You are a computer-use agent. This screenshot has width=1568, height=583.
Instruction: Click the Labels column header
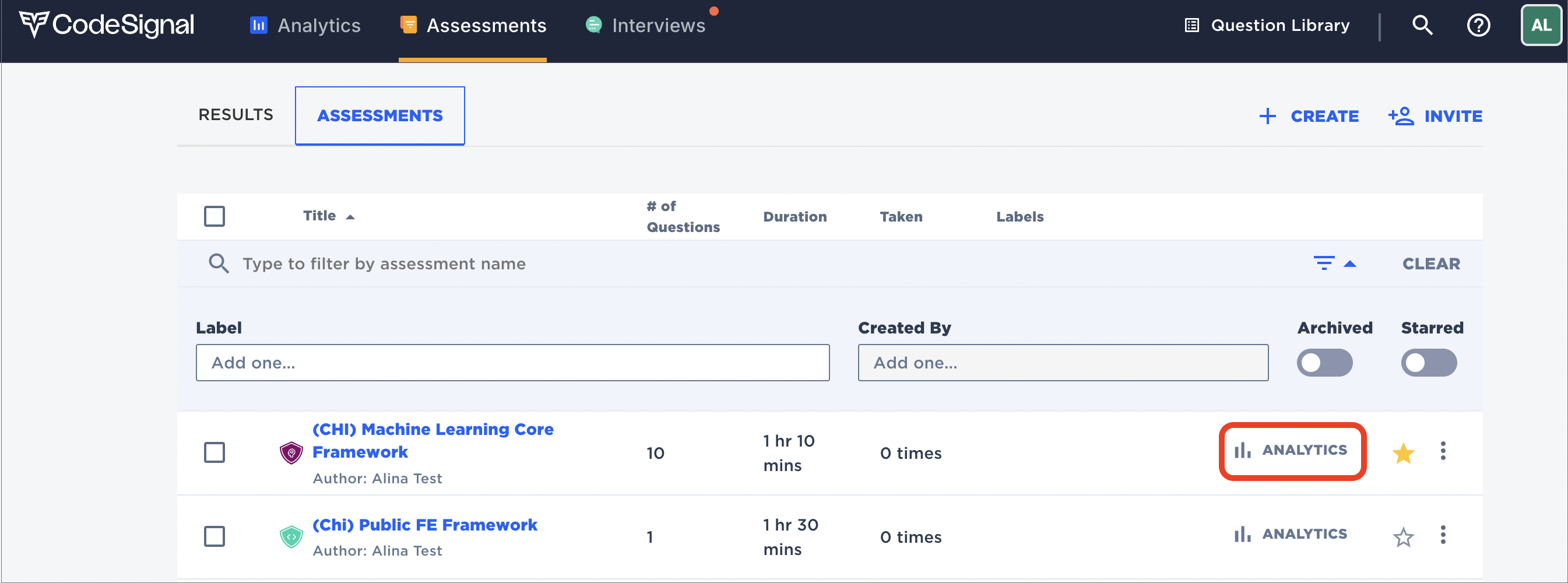point(1019,217)
